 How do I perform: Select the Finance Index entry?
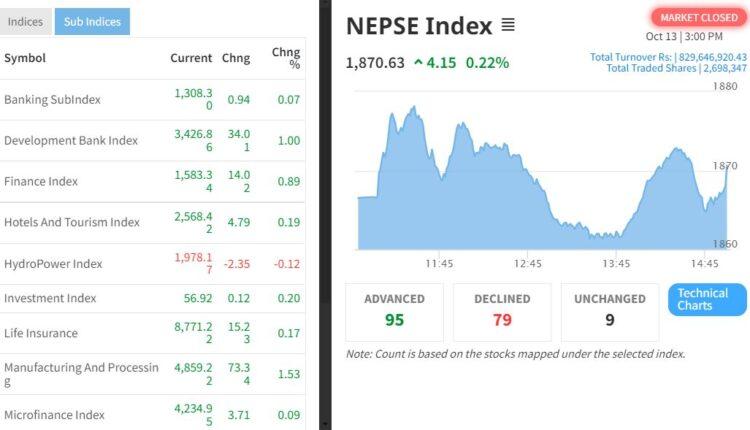pos(41,182)
